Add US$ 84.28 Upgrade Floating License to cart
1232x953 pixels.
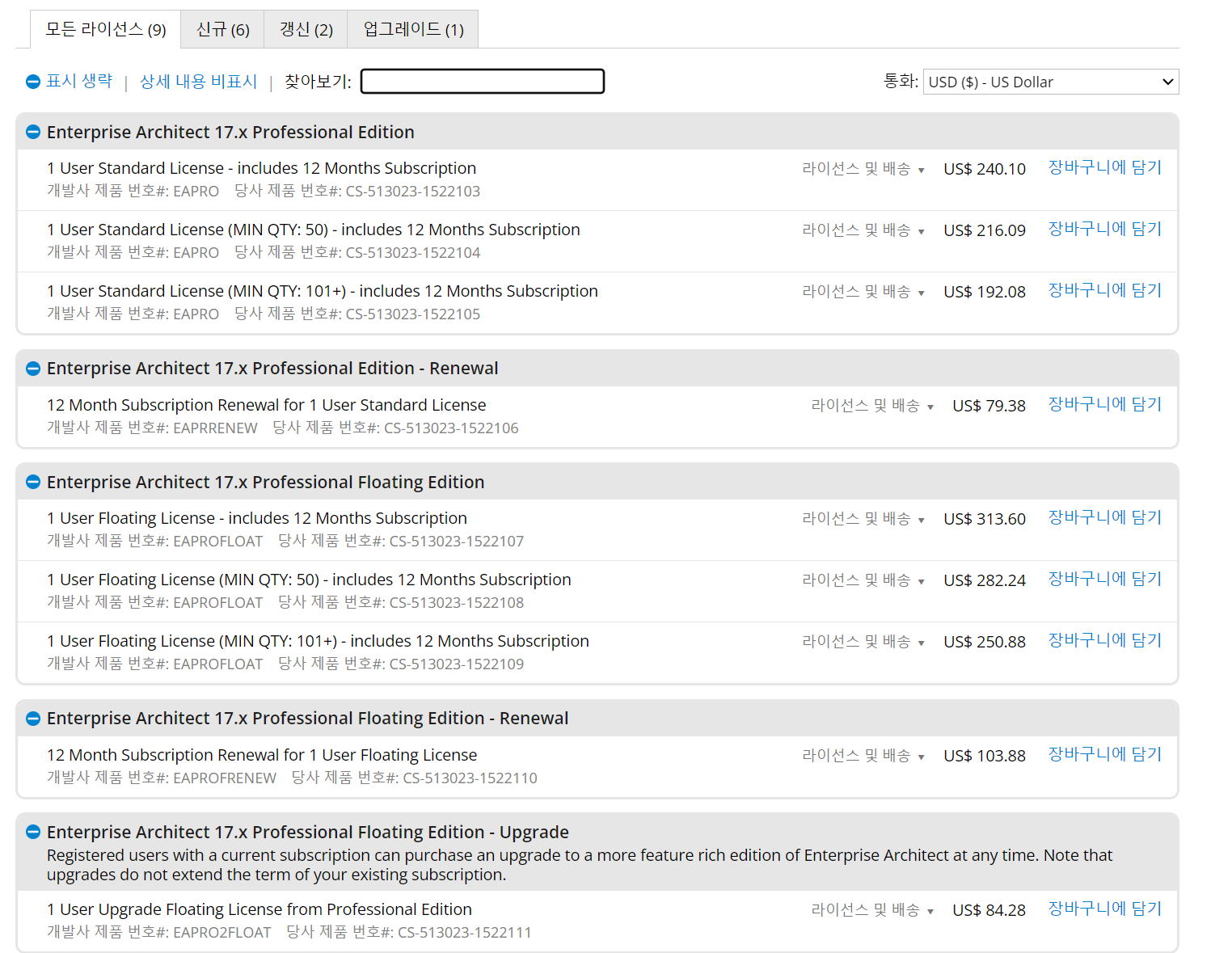coord(1104,909)
